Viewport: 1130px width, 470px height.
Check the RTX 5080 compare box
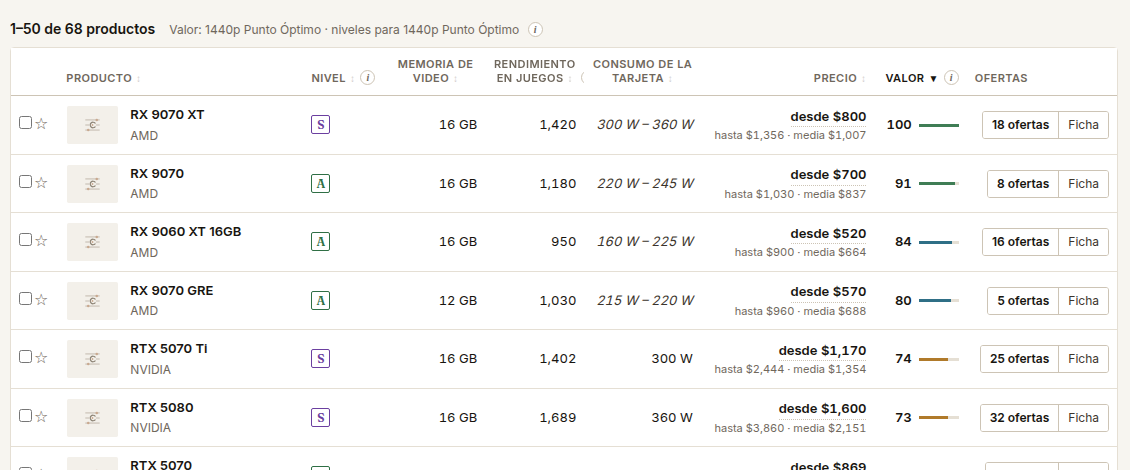pyautogui.click(x=25, y=415)
